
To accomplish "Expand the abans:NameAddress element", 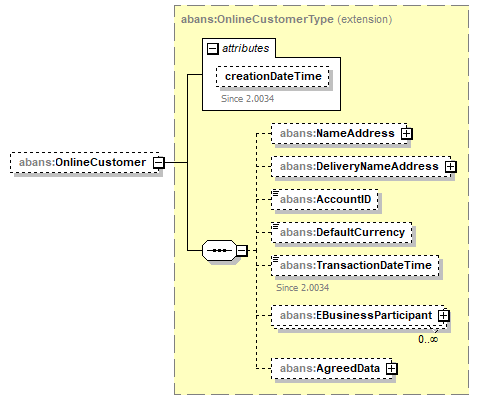I will pyautogui.click(x=407, y=134).
